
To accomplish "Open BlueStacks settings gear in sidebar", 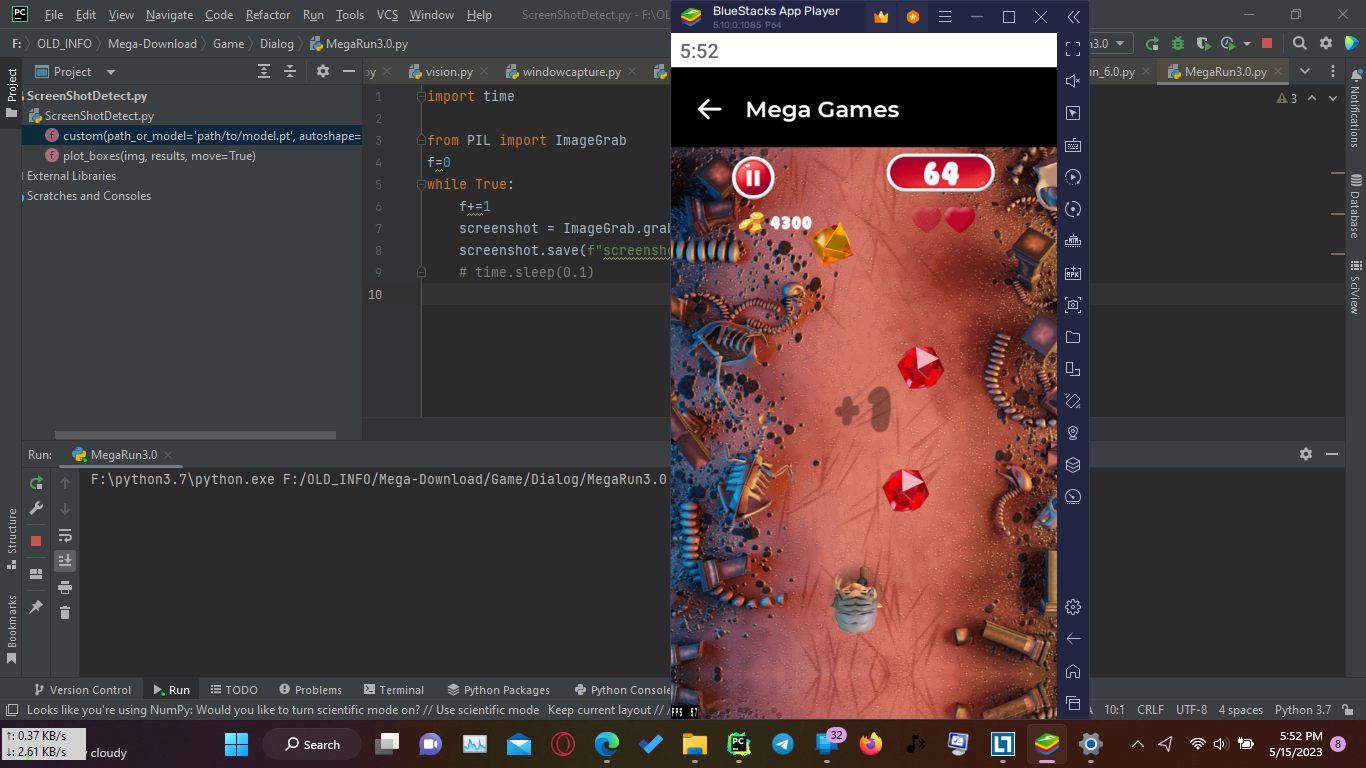I will [1072, 606].
